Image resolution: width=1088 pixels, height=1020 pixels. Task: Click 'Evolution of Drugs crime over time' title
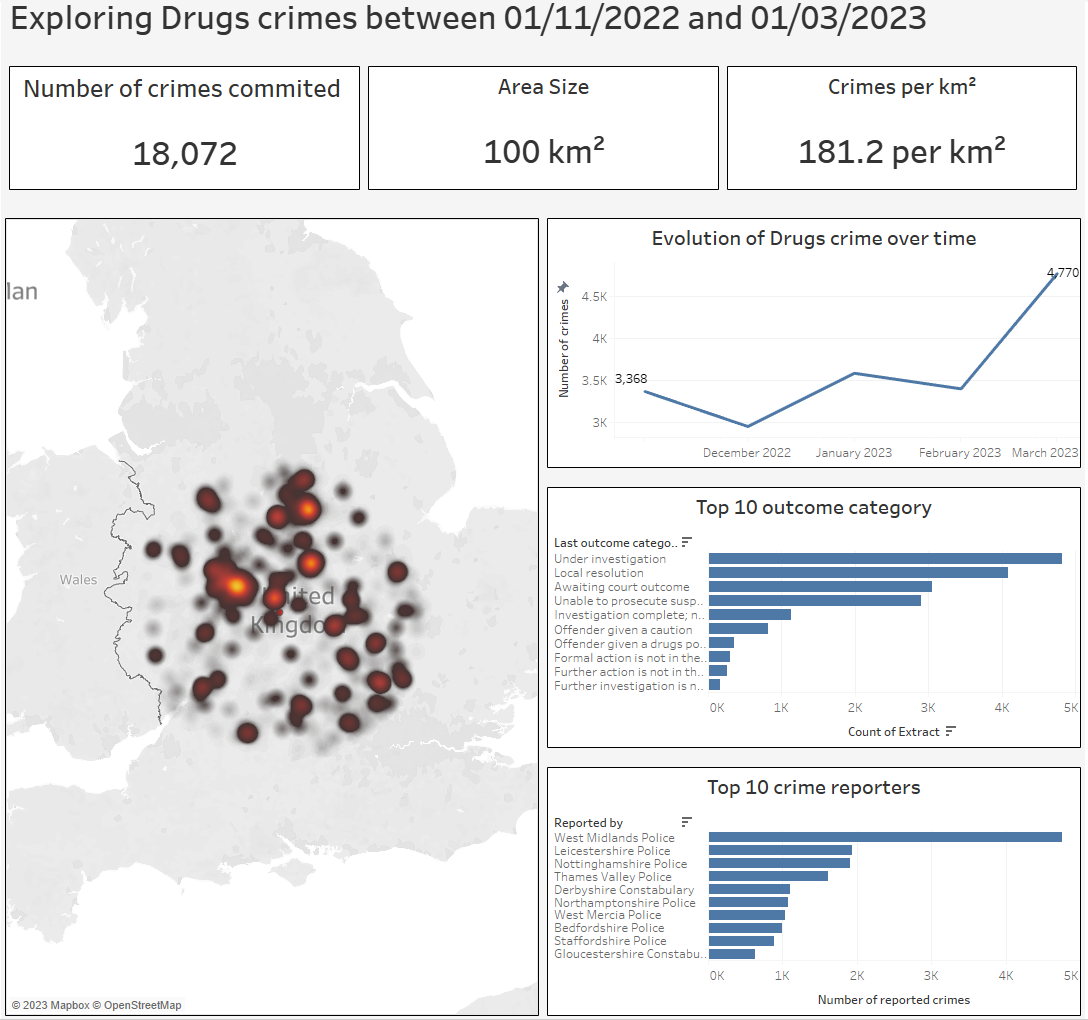point(814,239)
